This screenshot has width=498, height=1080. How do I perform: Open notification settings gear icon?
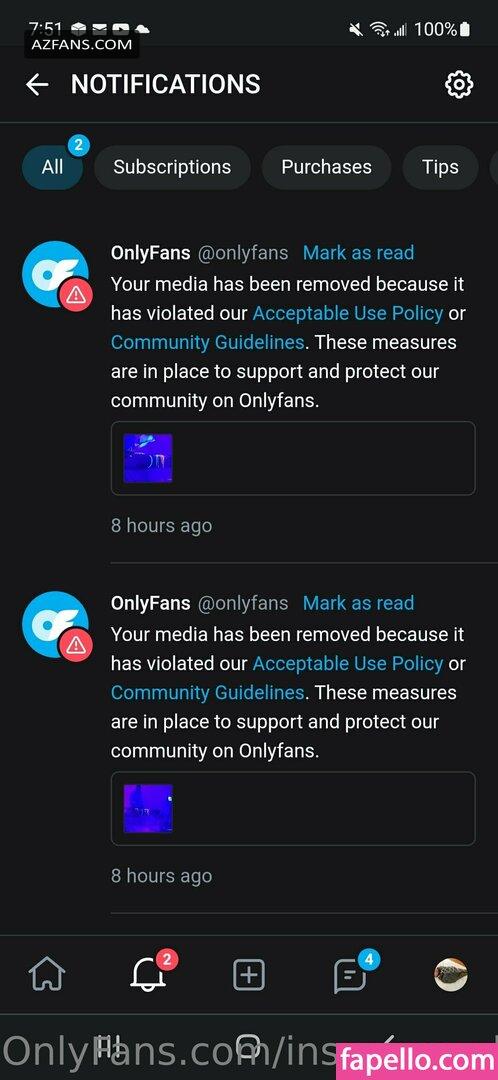pyautogui.click(x=459, y=85)
